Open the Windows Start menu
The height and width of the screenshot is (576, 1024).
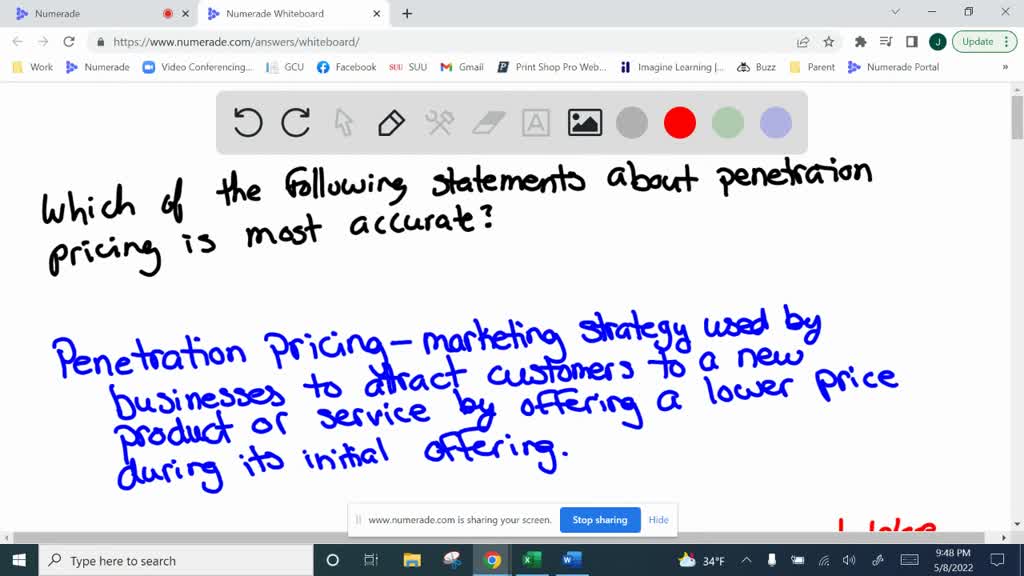click(19, 560)
